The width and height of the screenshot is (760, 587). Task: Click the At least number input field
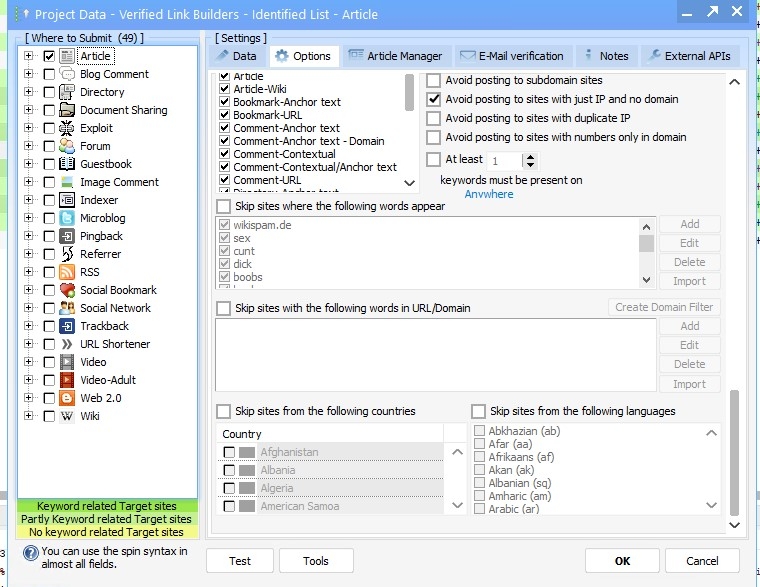(503, 160)
